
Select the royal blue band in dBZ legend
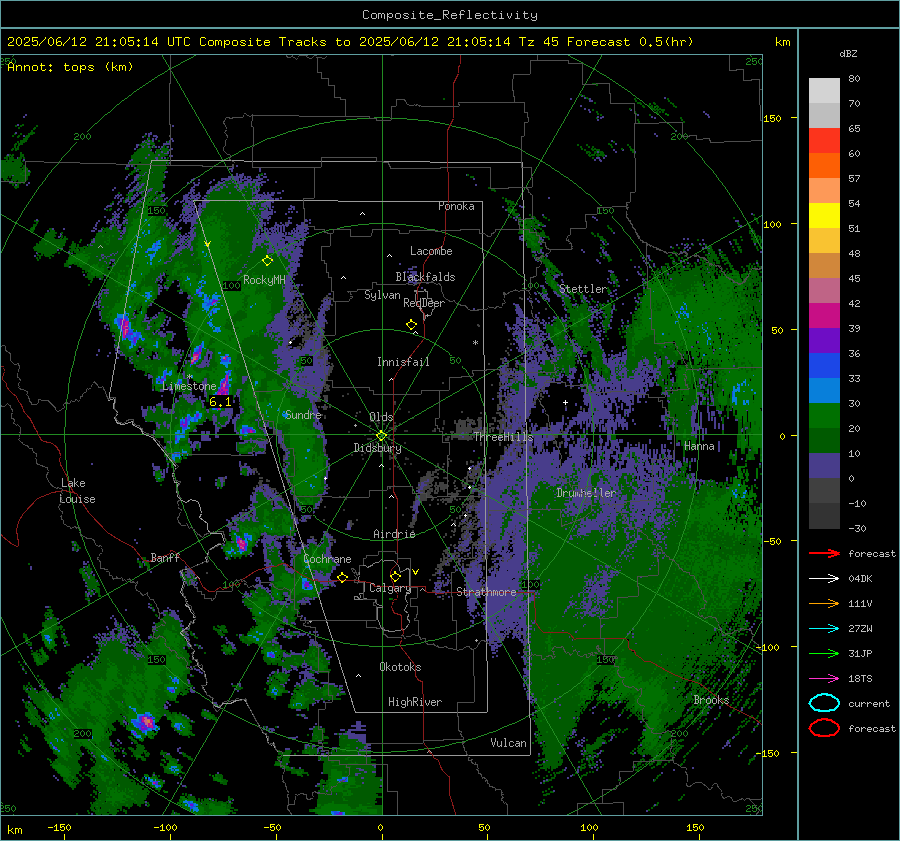pos(824,365)
